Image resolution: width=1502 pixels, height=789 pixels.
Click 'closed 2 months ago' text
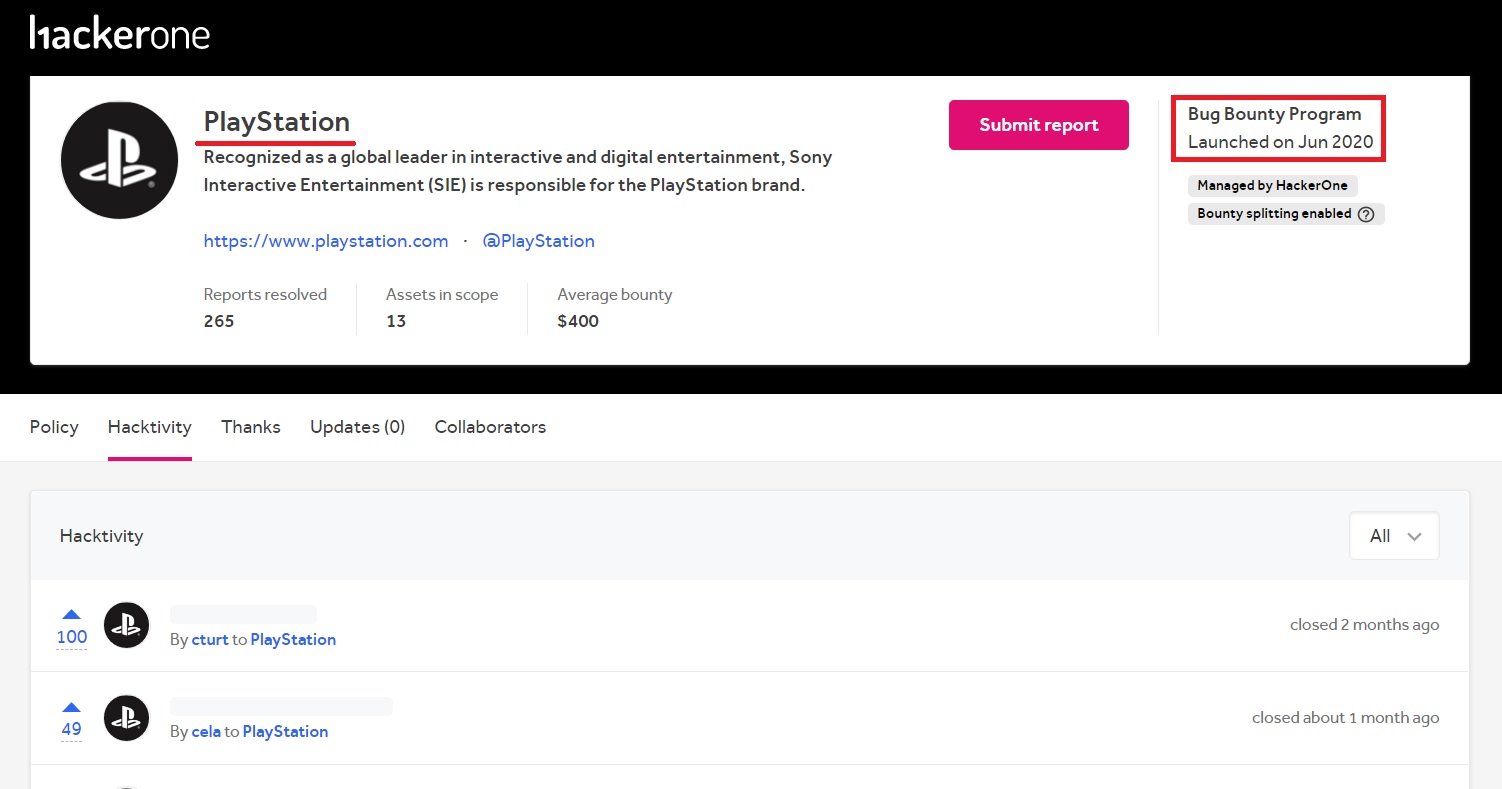pos(1365,625)
